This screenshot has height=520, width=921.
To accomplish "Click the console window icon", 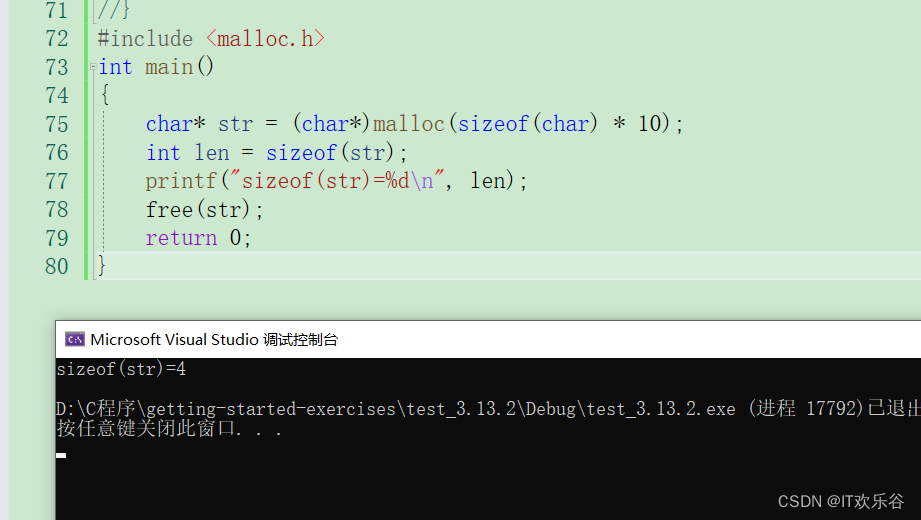I will coord(75,339).
